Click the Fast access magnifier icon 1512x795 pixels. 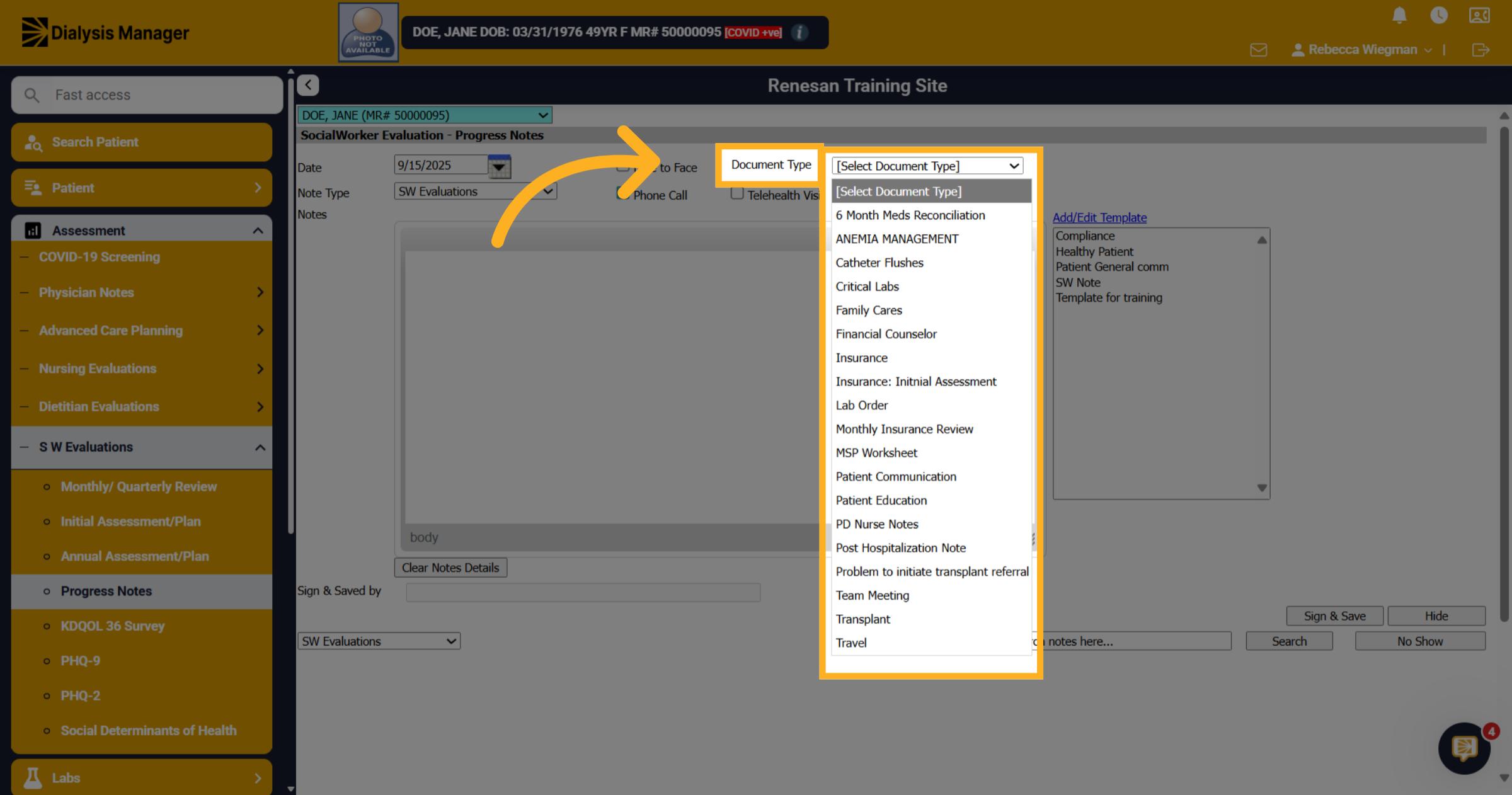click(31, 95)
